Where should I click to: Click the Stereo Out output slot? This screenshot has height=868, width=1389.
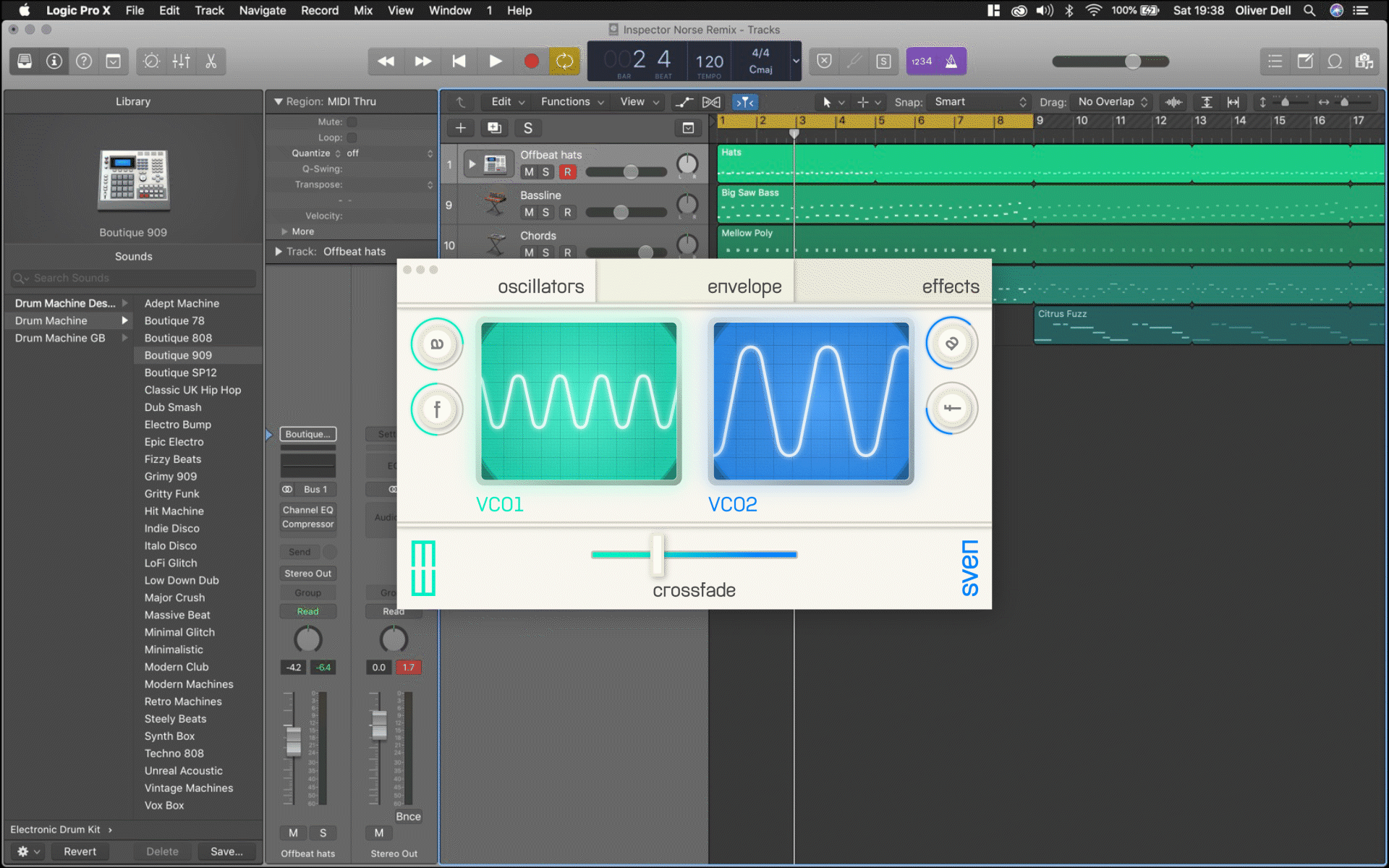(308, 574)
